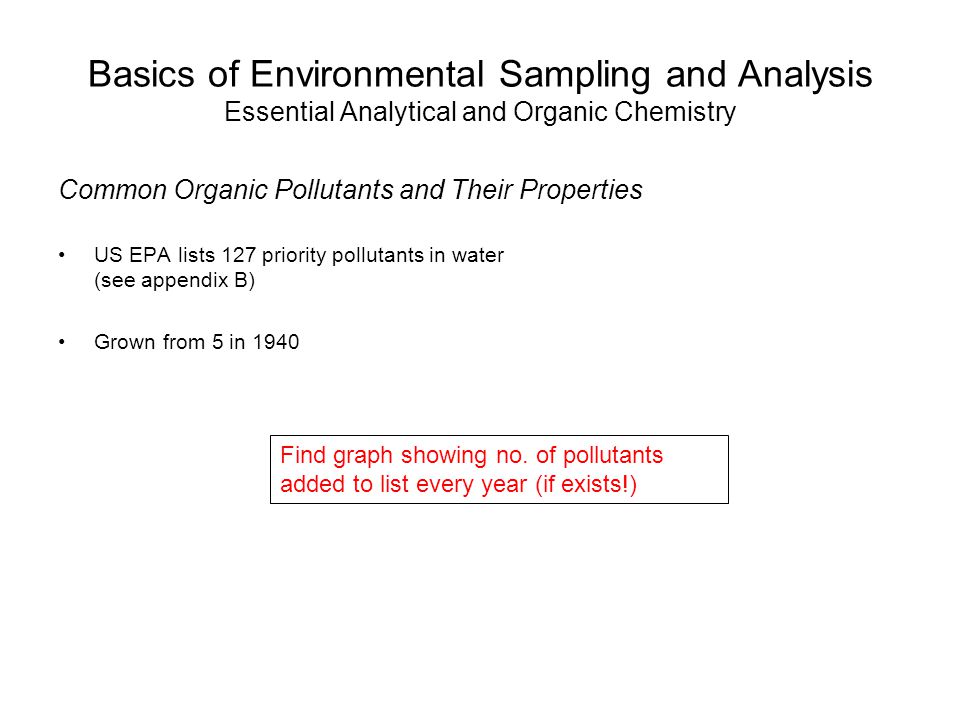The image size is (960, 720).
Task: Click the US EPA lists 127 priority pollutants line
Action: 299,255
